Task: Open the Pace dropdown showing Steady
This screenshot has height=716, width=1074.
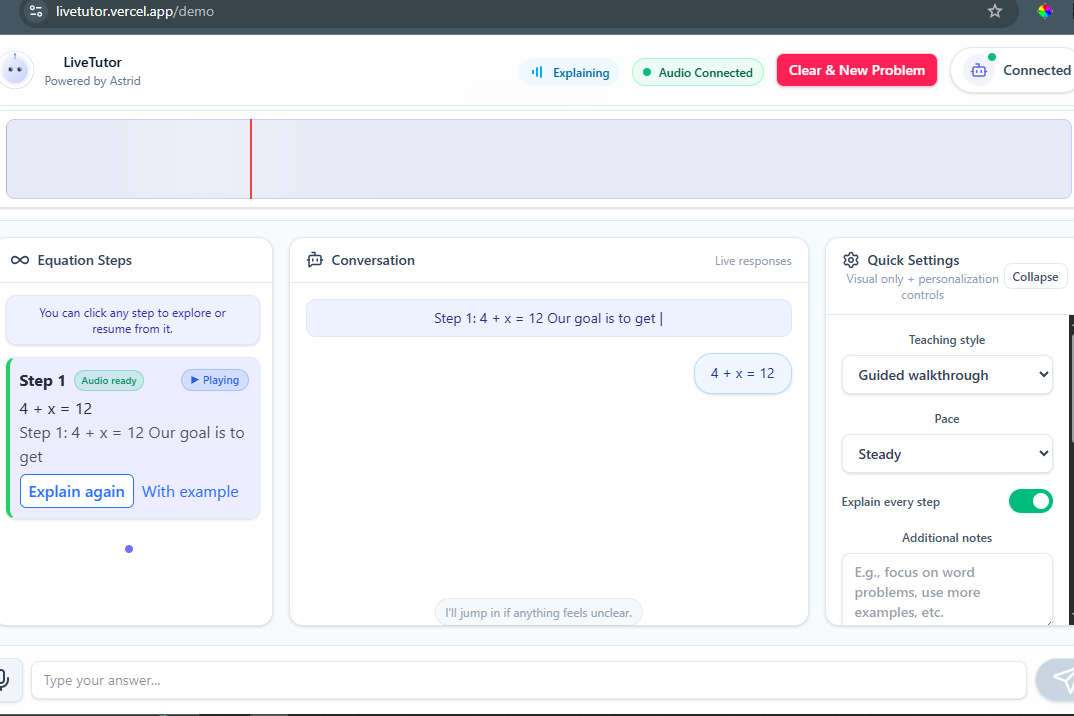Action: 947,454
